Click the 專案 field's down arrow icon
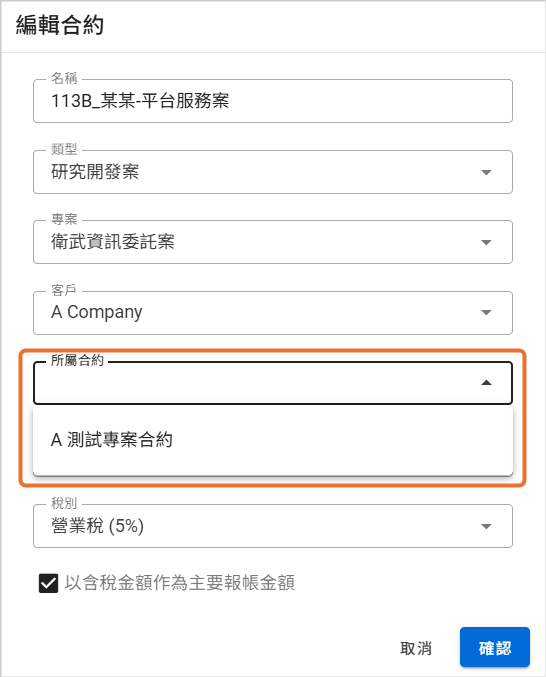546x677 pixels. (x=486, y=243)
